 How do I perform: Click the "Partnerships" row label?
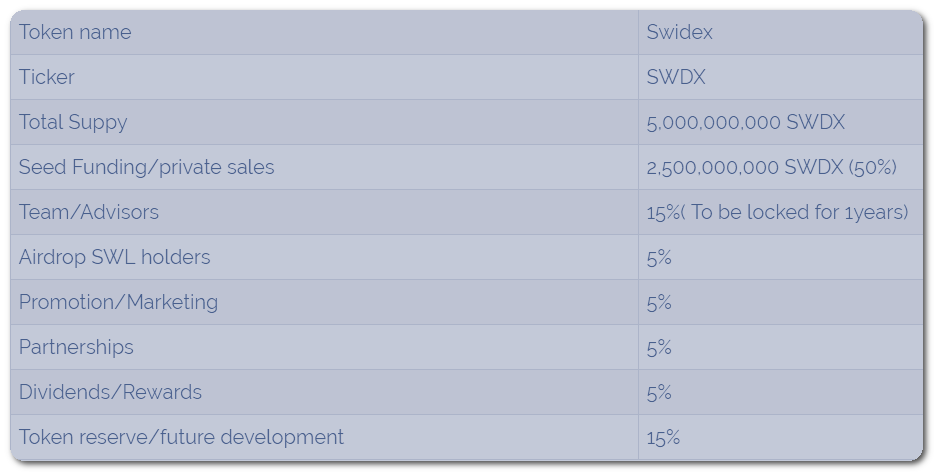click(x=76, y=347)
